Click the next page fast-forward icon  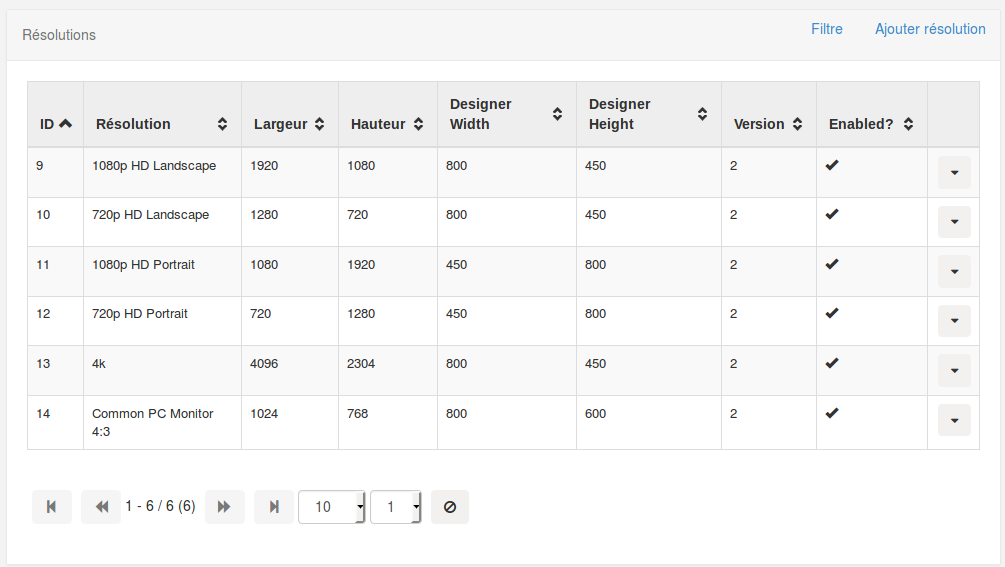click(224, 507)
